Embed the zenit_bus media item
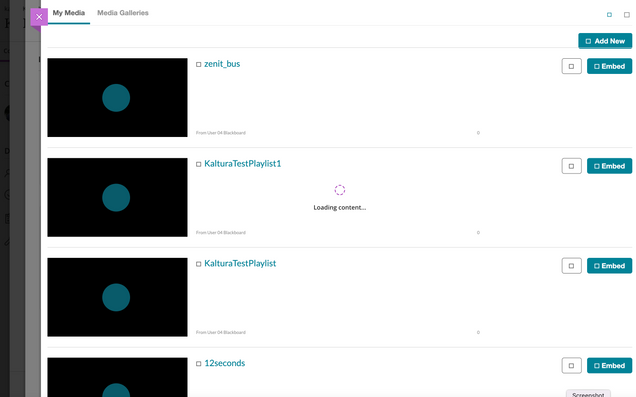Screen dimensions: 636x397 [609, 66]
